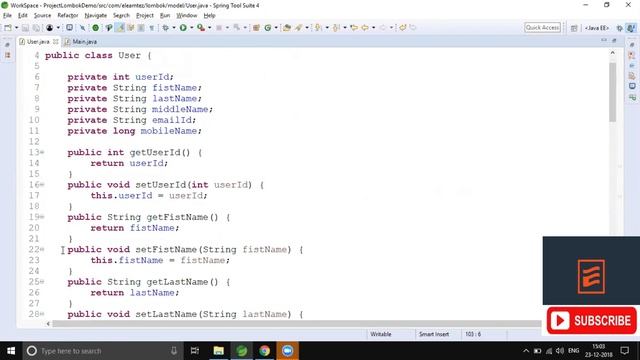Click the horizontal editor scrollbar
This screenshot has width=640, height=360.
tap(296, 324)
